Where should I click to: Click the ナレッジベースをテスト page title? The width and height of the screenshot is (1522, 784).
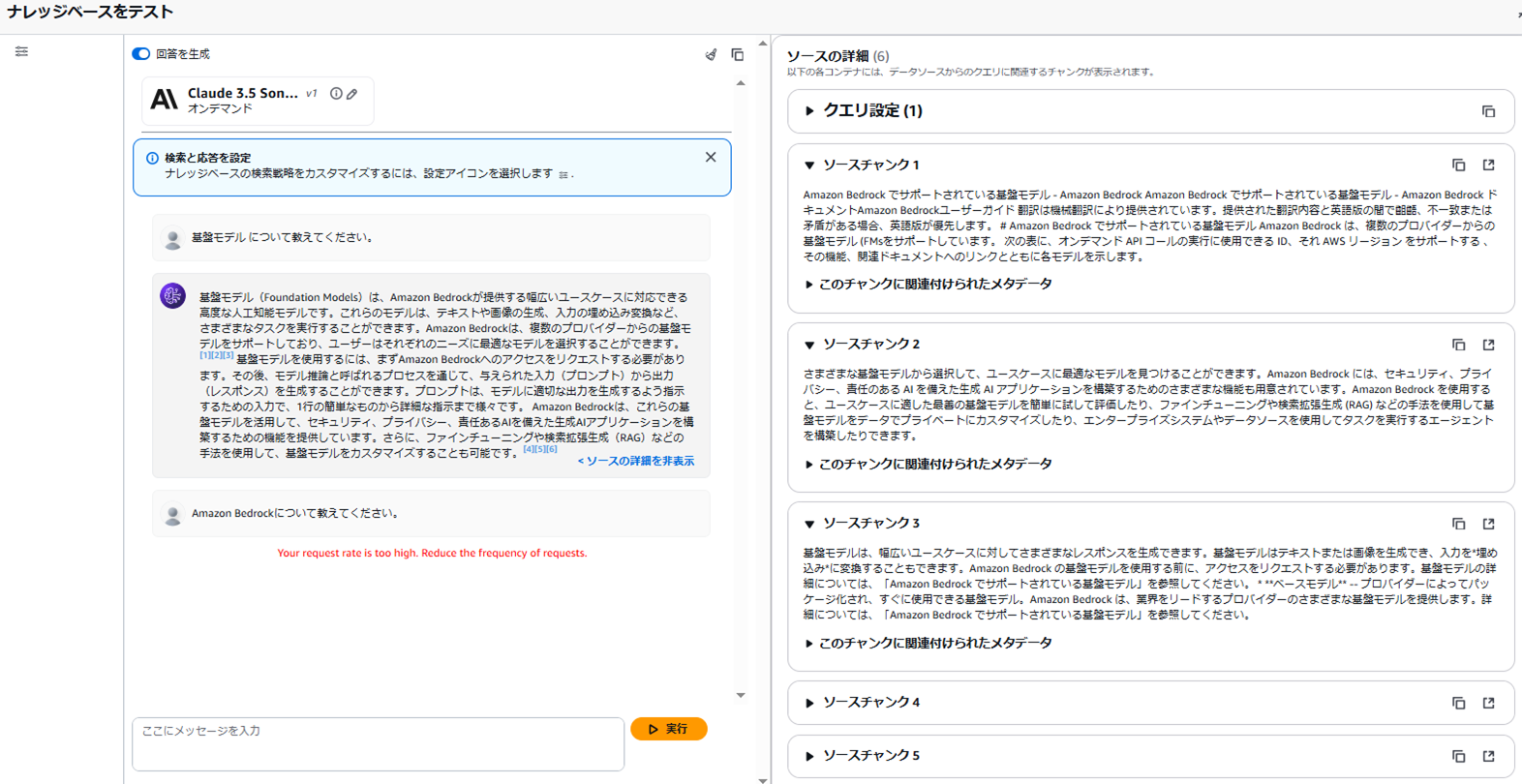pos(90,12)
